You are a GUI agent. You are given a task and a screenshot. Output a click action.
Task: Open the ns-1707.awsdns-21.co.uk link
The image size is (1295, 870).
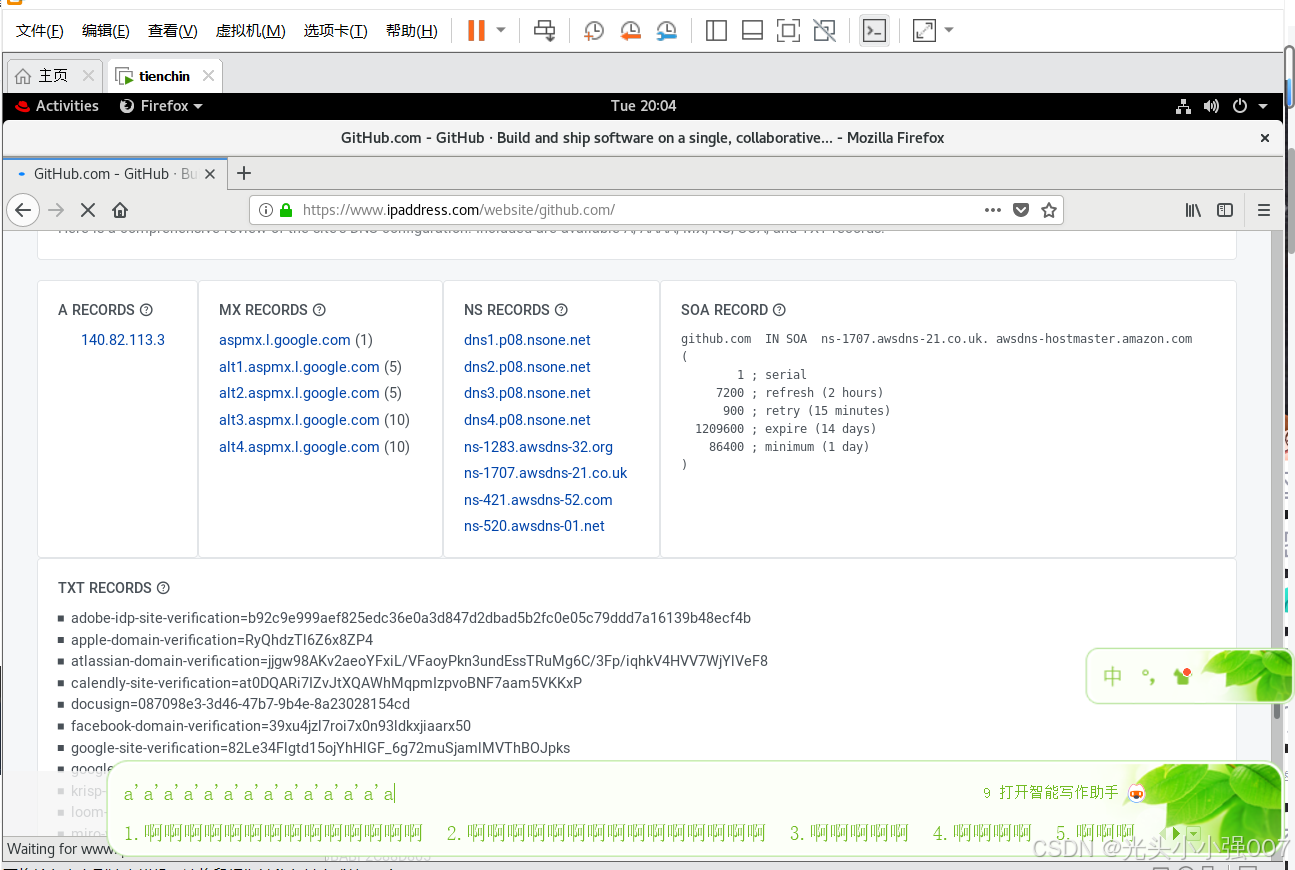tap(546, 473)
